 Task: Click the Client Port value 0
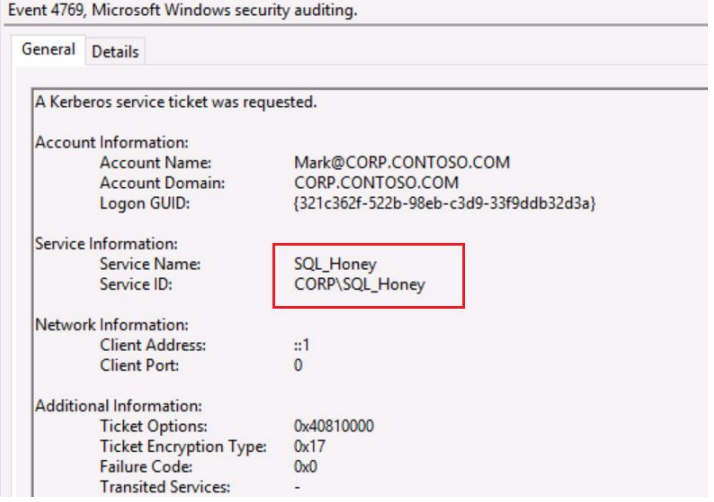tap(299, 365)
